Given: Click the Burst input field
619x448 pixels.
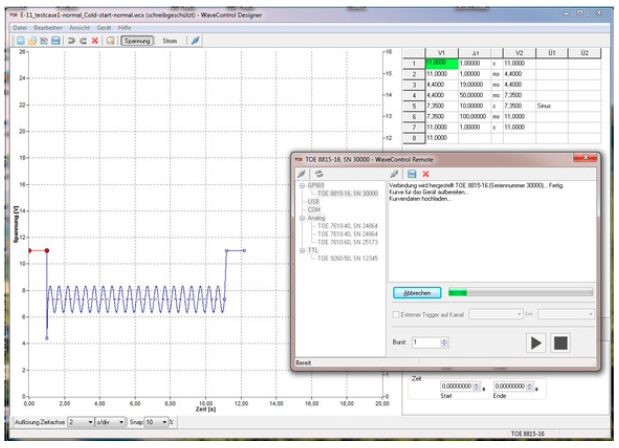Looking at the screenshot, I should pos(427,343).
